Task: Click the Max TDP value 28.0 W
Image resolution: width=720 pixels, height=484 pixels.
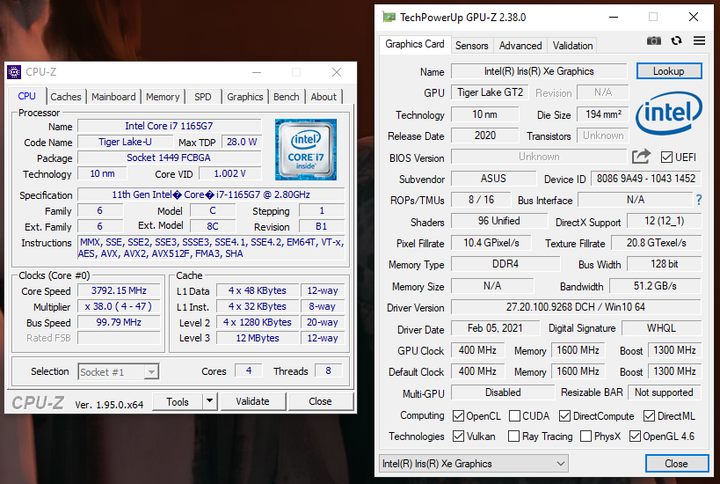Action: point(241,142)
